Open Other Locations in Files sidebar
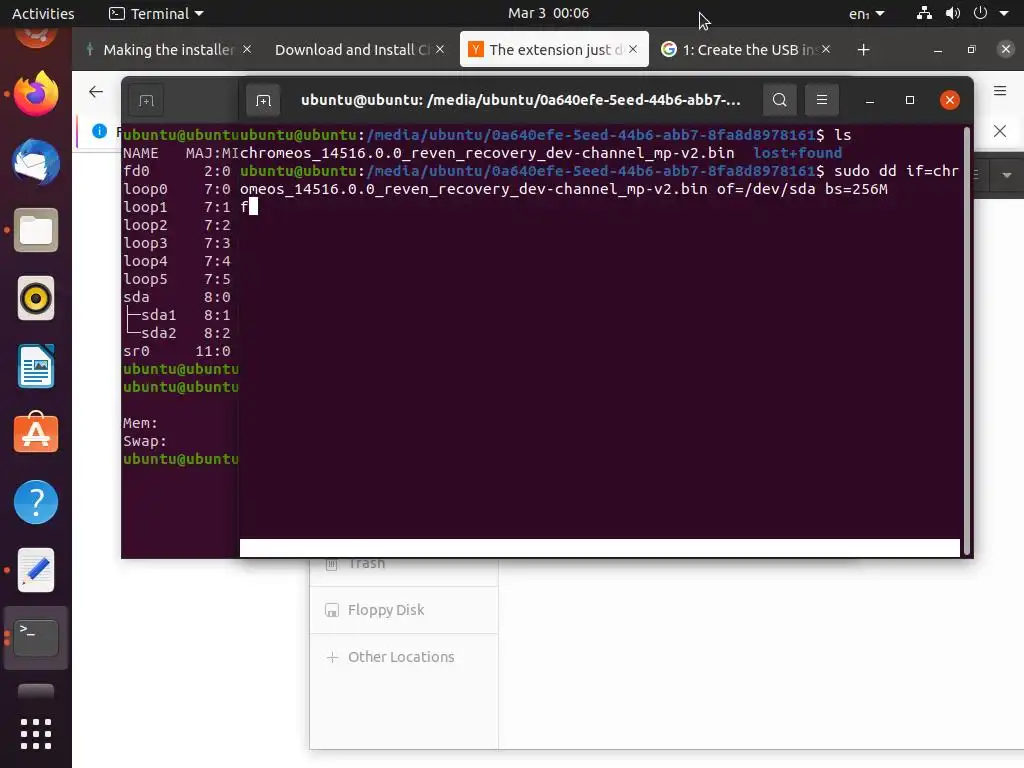This screenshot has width=1024, height=768. pos(404,657)
